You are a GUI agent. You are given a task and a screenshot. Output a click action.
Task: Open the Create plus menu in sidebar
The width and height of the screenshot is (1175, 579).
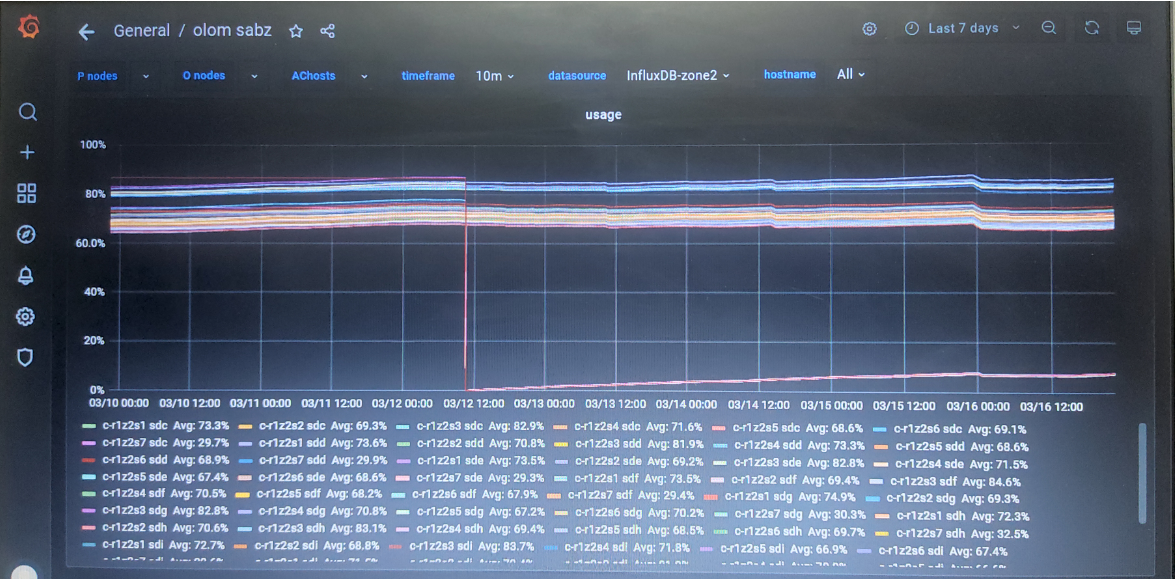point(27,153)
